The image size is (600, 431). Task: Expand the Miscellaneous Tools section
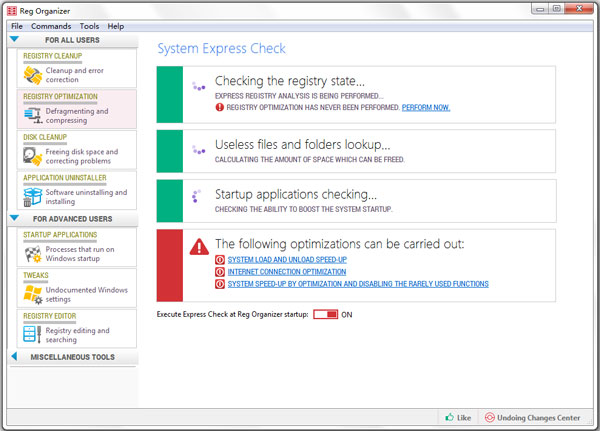14,357
